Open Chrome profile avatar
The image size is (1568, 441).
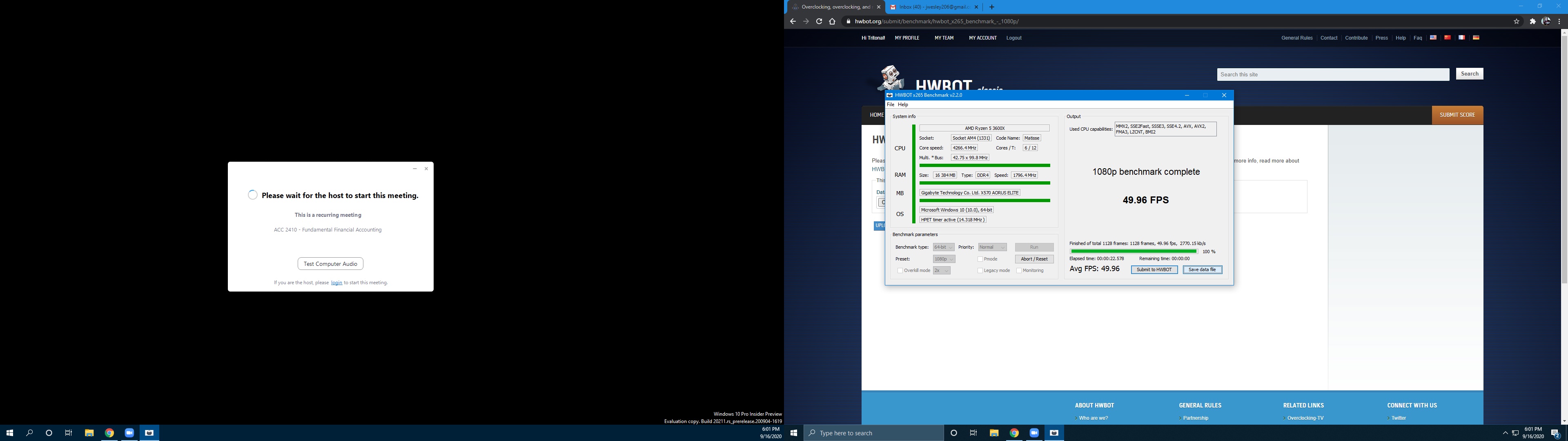point(1546,21)
